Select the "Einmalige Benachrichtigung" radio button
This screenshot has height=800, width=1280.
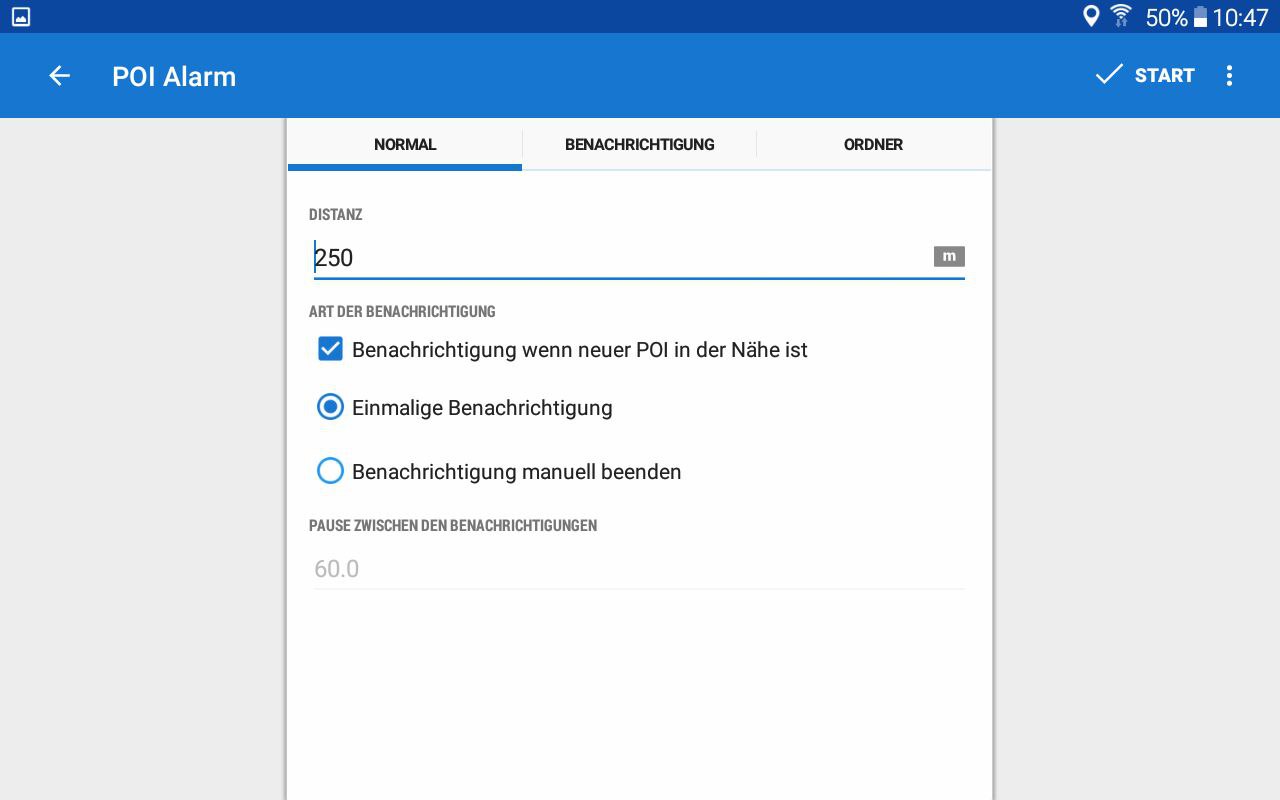coord(330,407)
